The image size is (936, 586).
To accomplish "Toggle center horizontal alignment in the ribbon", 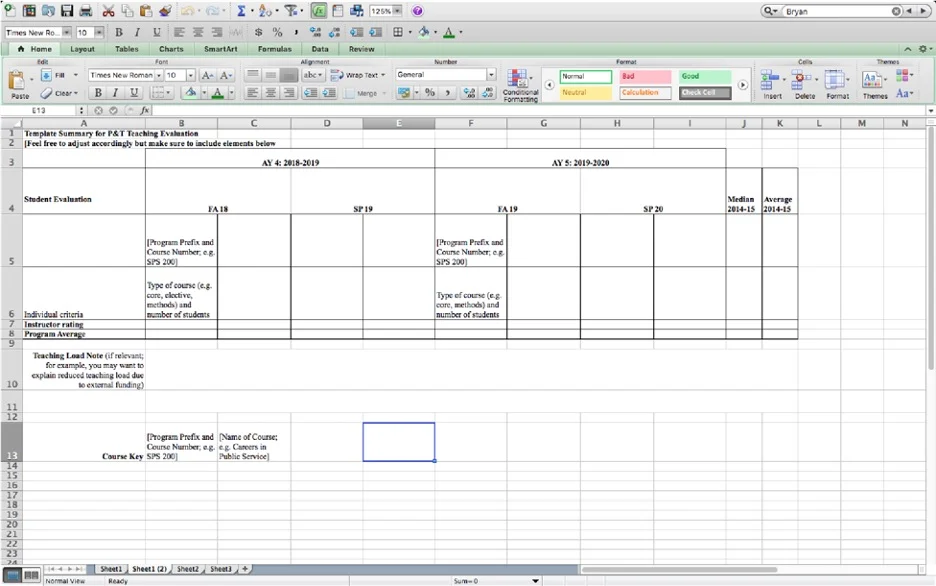I will (x=271, y=92).
